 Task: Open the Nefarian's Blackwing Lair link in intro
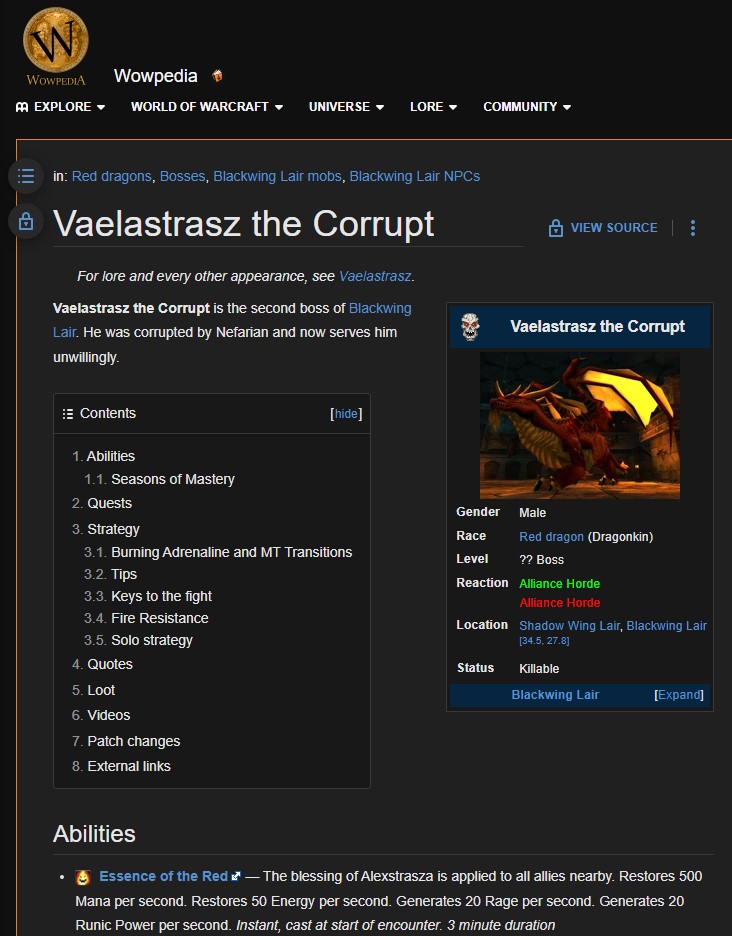(380, 308)
